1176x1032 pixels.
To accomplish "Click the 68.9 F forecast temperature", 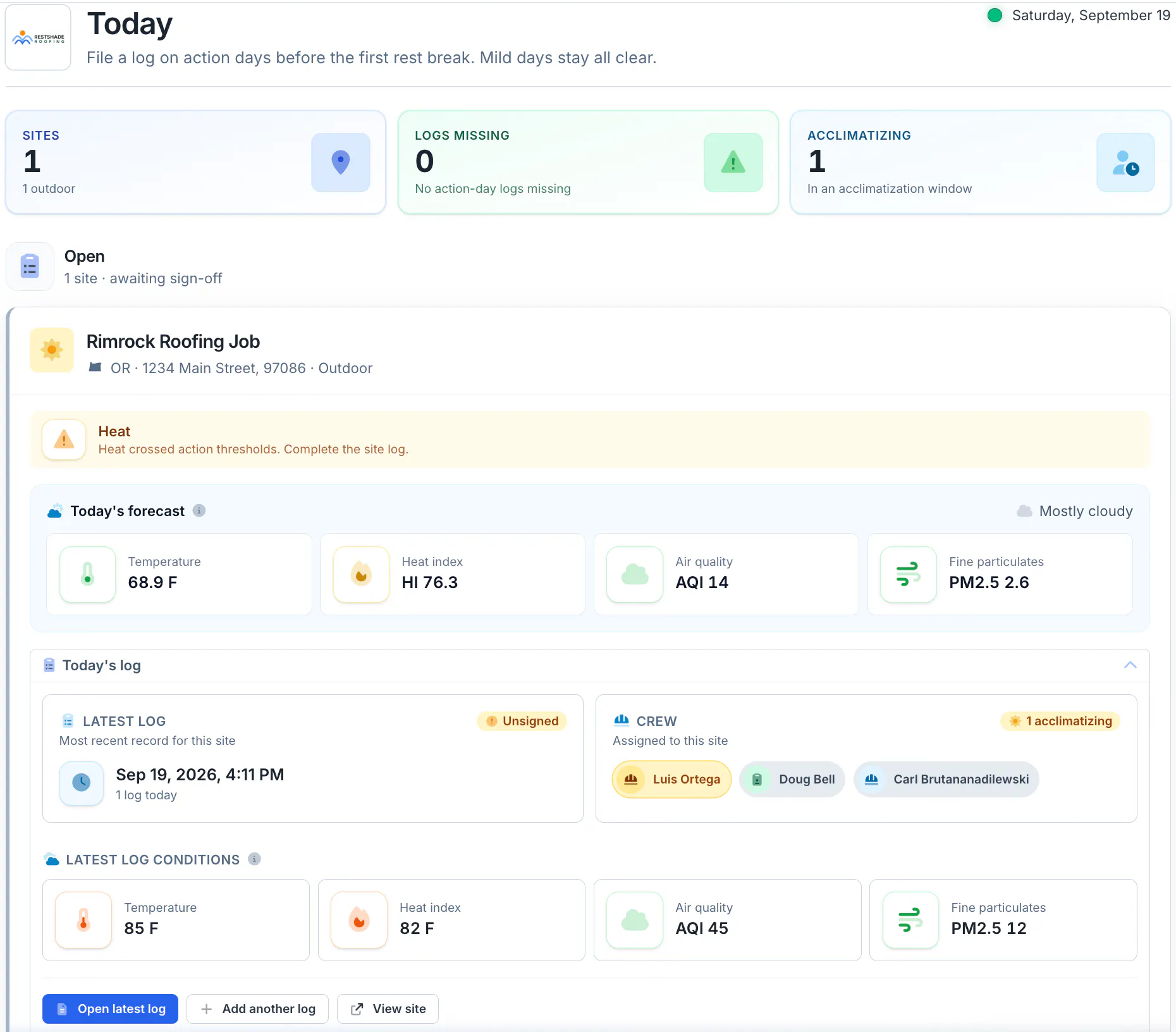I will [152, 582].
